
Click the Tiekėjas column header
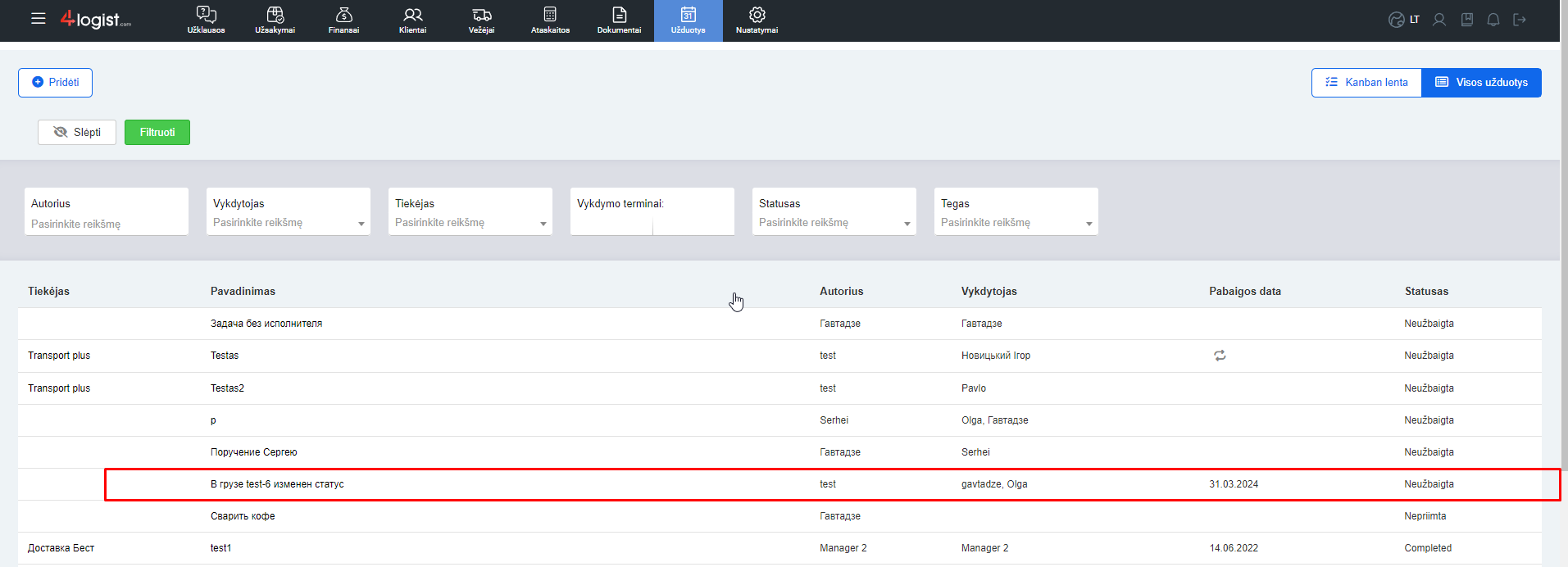[x=48, y=292]
